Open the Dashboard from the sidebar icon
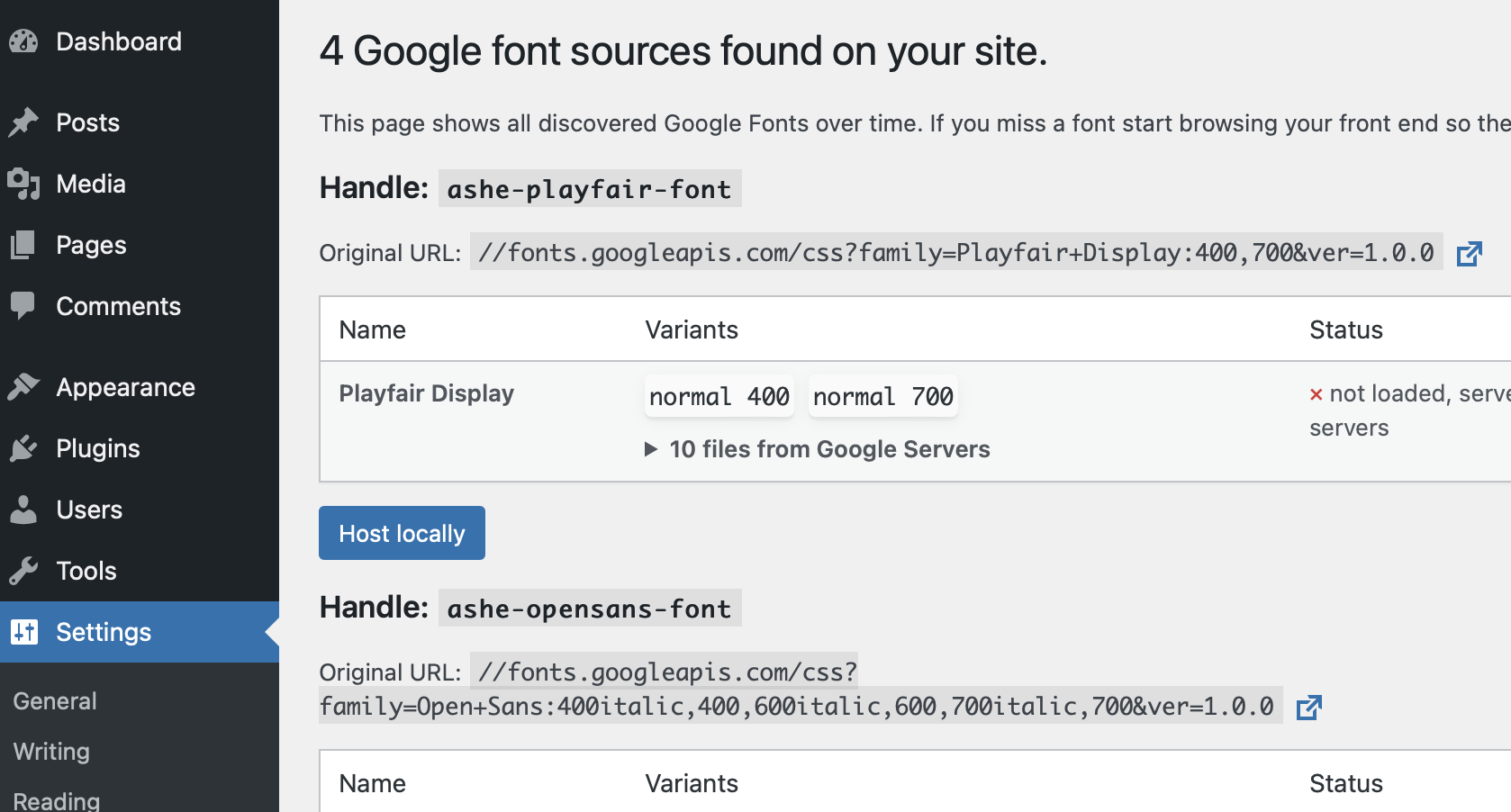Screen dimensions: 1511x812 pyautogui.click(x=25, y=41)
